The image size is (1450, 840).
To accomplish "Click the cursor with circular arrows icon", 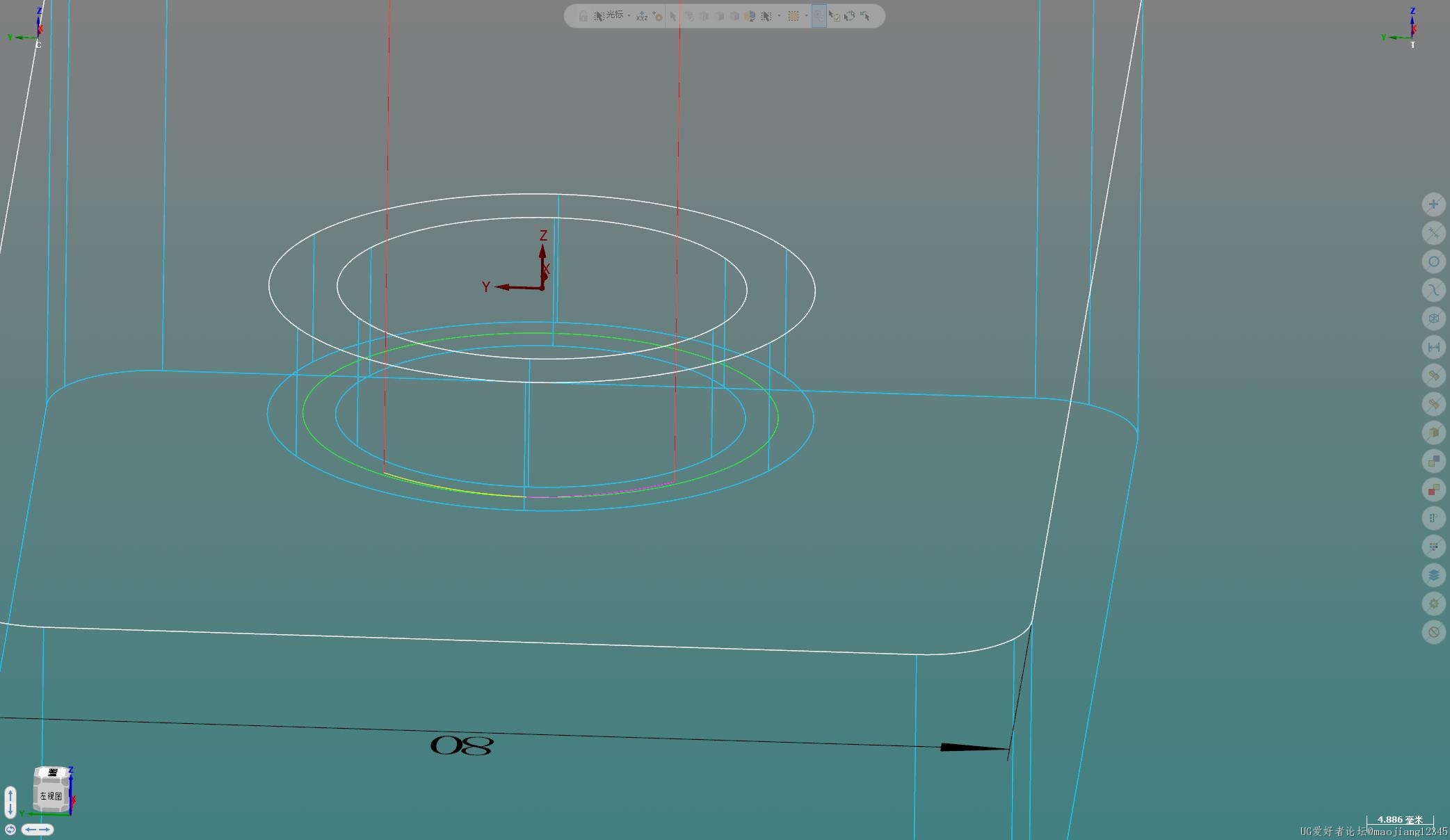I will [849, 16].
